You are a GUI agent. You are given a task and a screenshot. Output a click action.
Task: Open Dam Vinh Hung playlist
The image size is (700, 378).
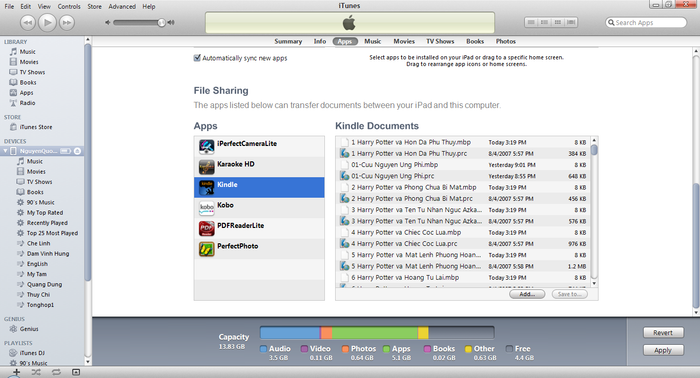(43, 254)
